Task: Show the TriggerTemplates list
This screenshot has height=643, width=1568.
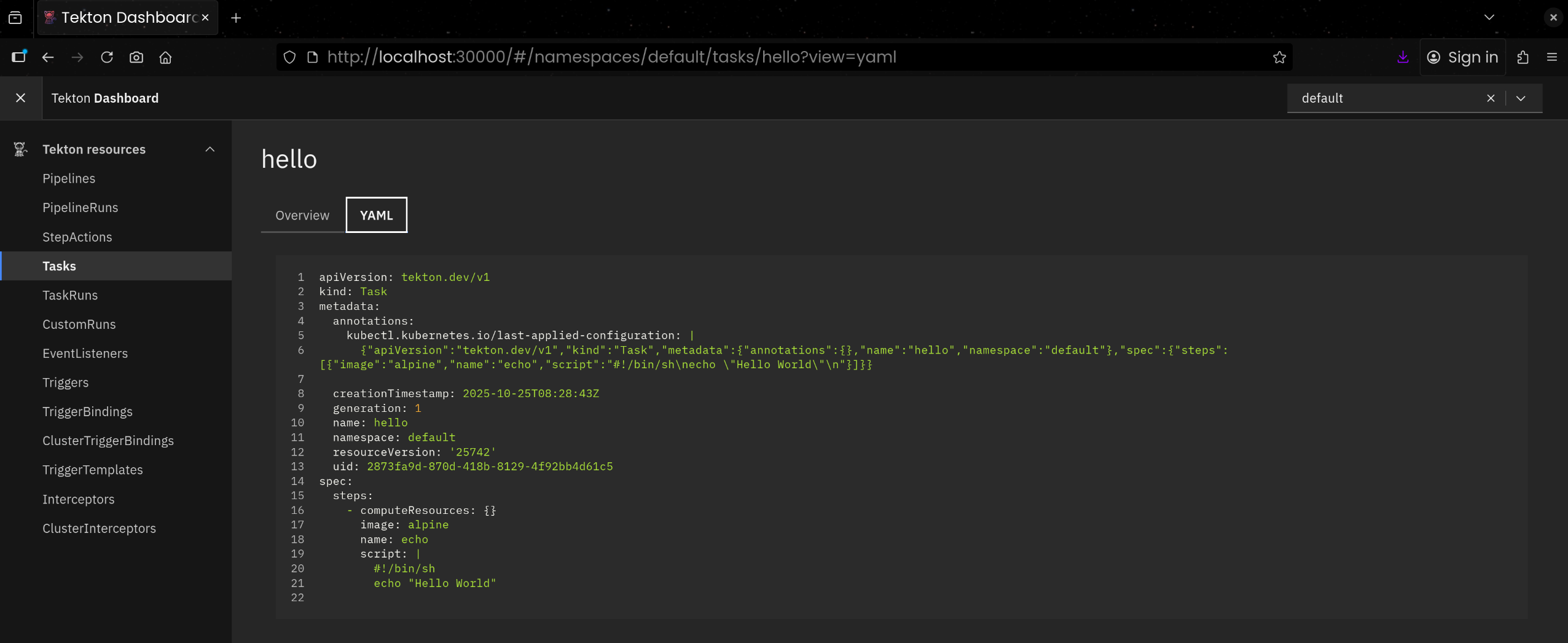Action: click(93, 470)
